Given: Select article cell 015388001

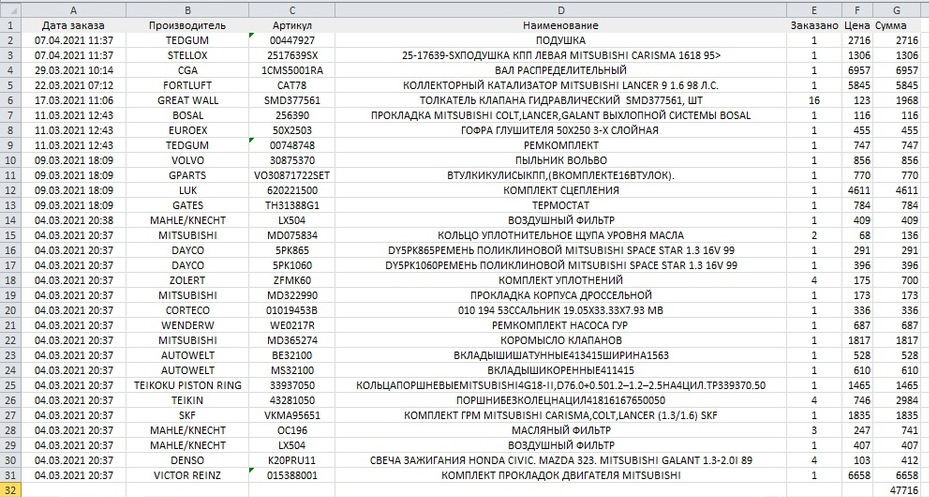Looking at the screenshot, I should pyautogui.click(x=292, y=476).
